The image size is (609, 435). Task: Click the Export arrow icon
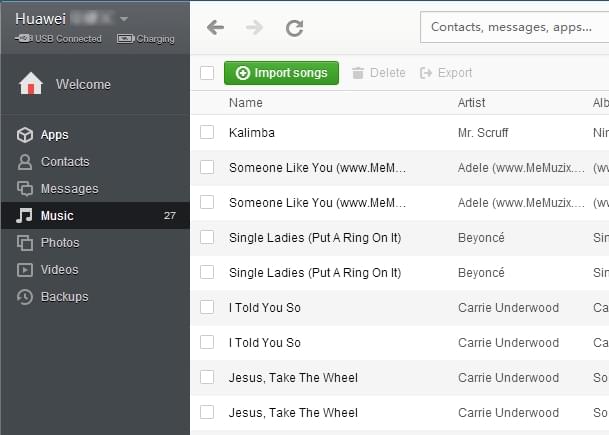click(x=426, y=73)
